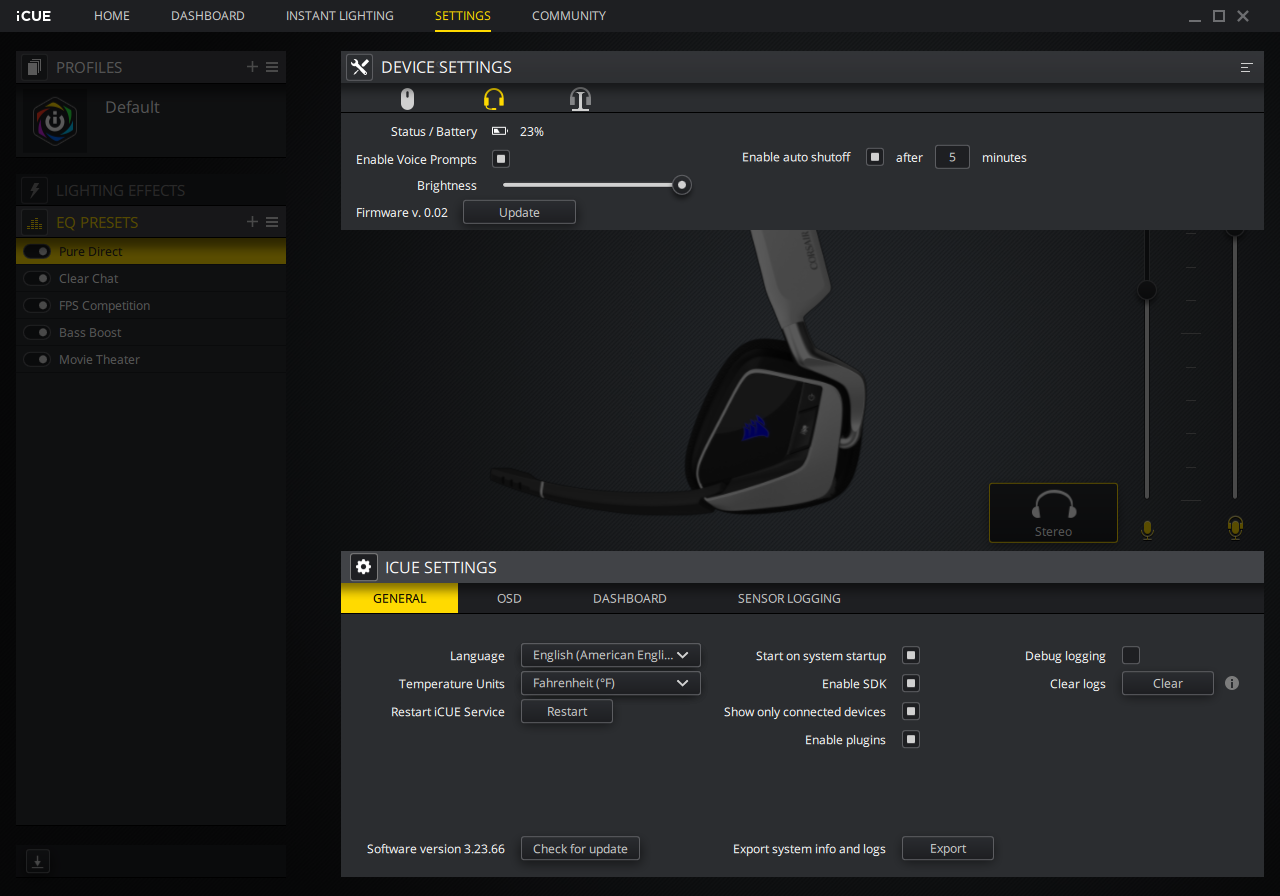Click the auto shutoff minutes input field
Screen dimensions: 1280x896
coord(952,157)
